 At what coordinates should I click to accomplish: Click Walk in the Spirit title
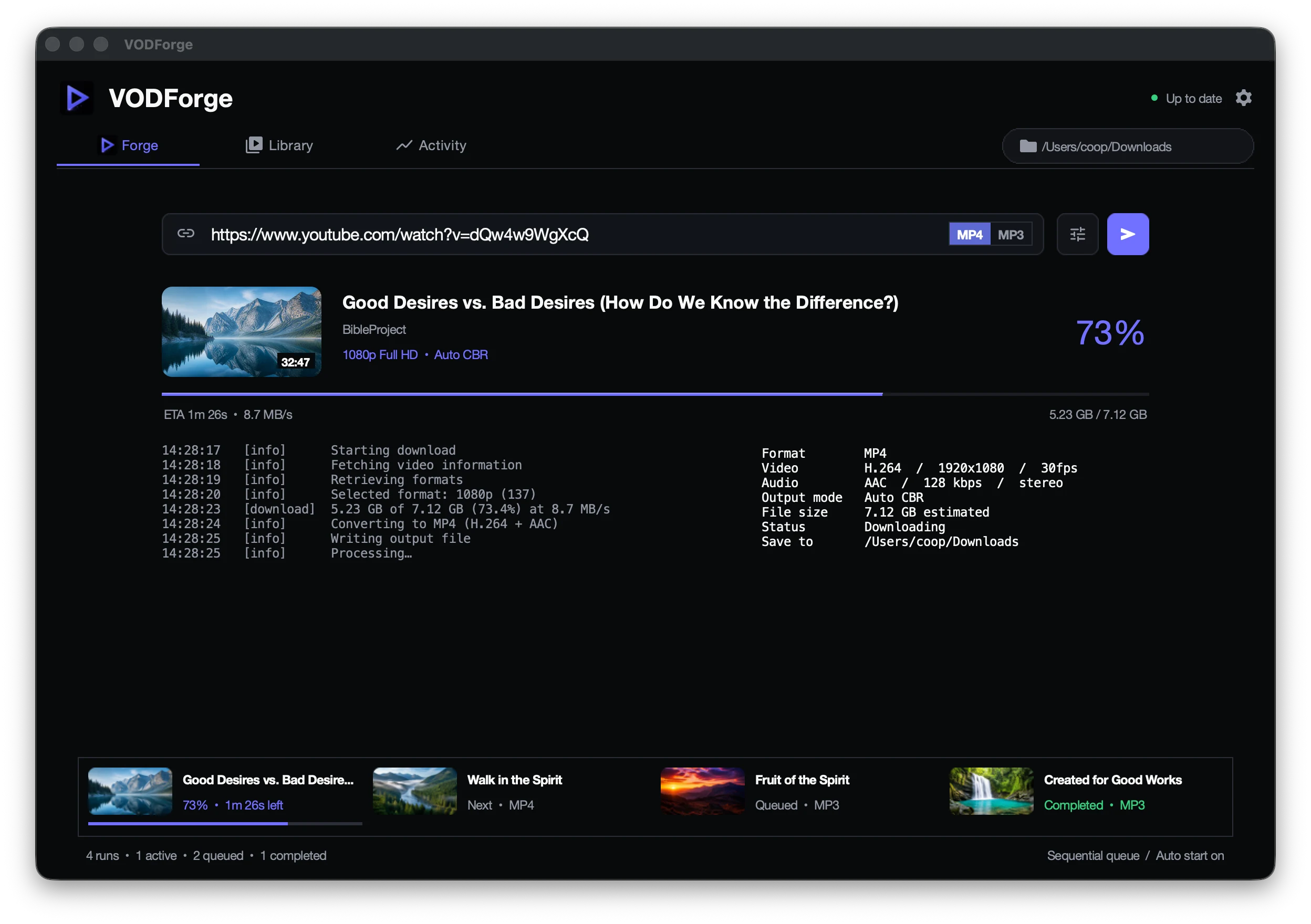(x=514, y=780)
